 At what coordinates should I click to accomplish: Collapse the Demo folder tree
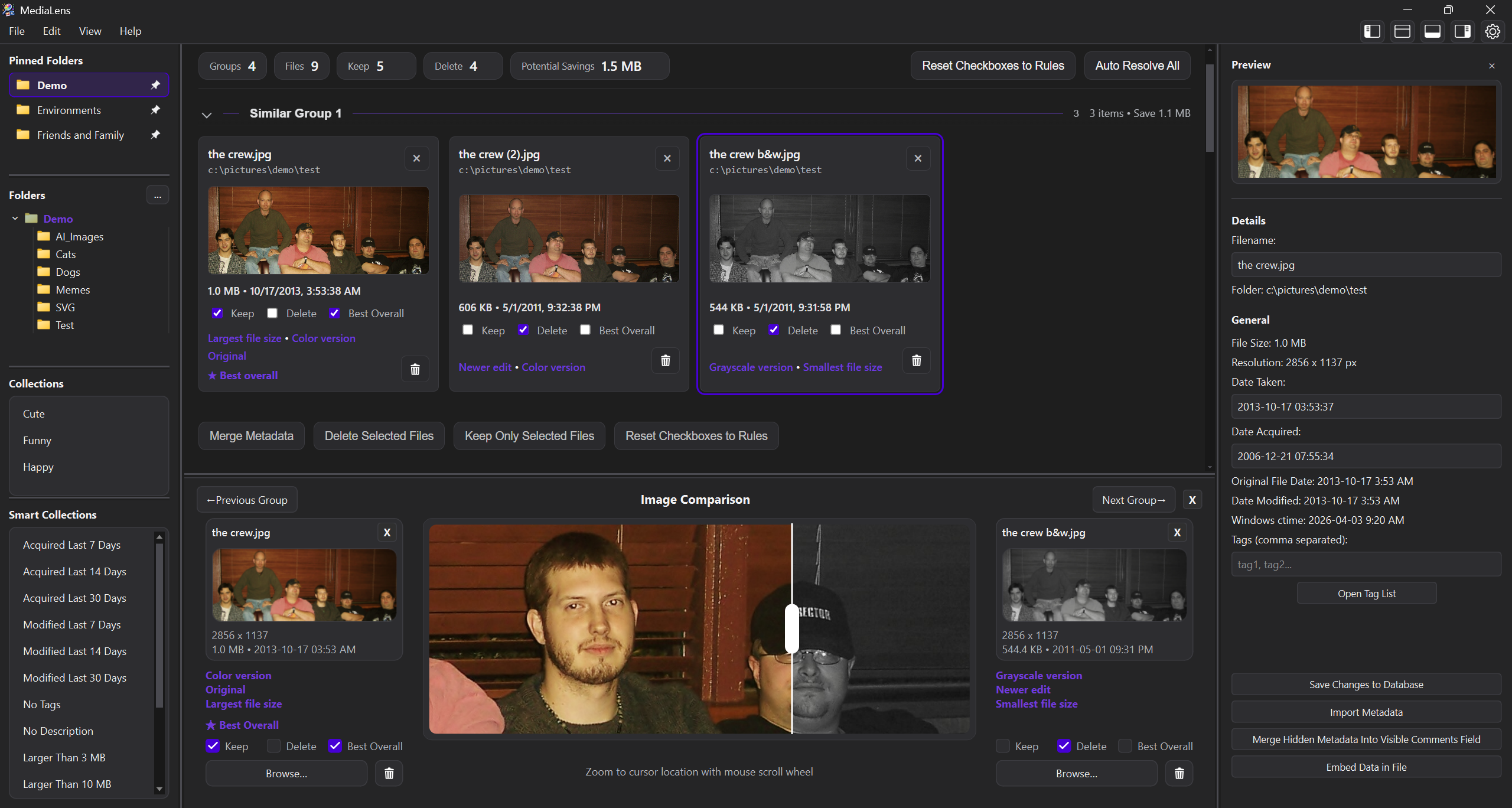point(15,219)
